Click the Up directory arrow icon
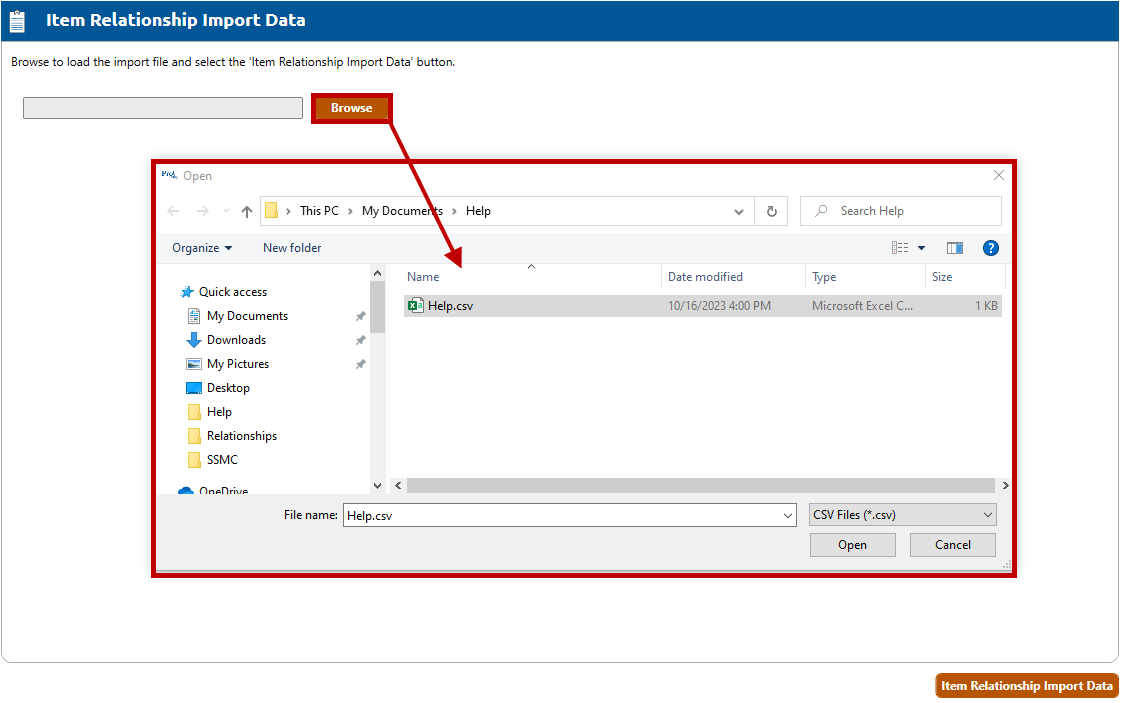 click(x=247, y=211)
